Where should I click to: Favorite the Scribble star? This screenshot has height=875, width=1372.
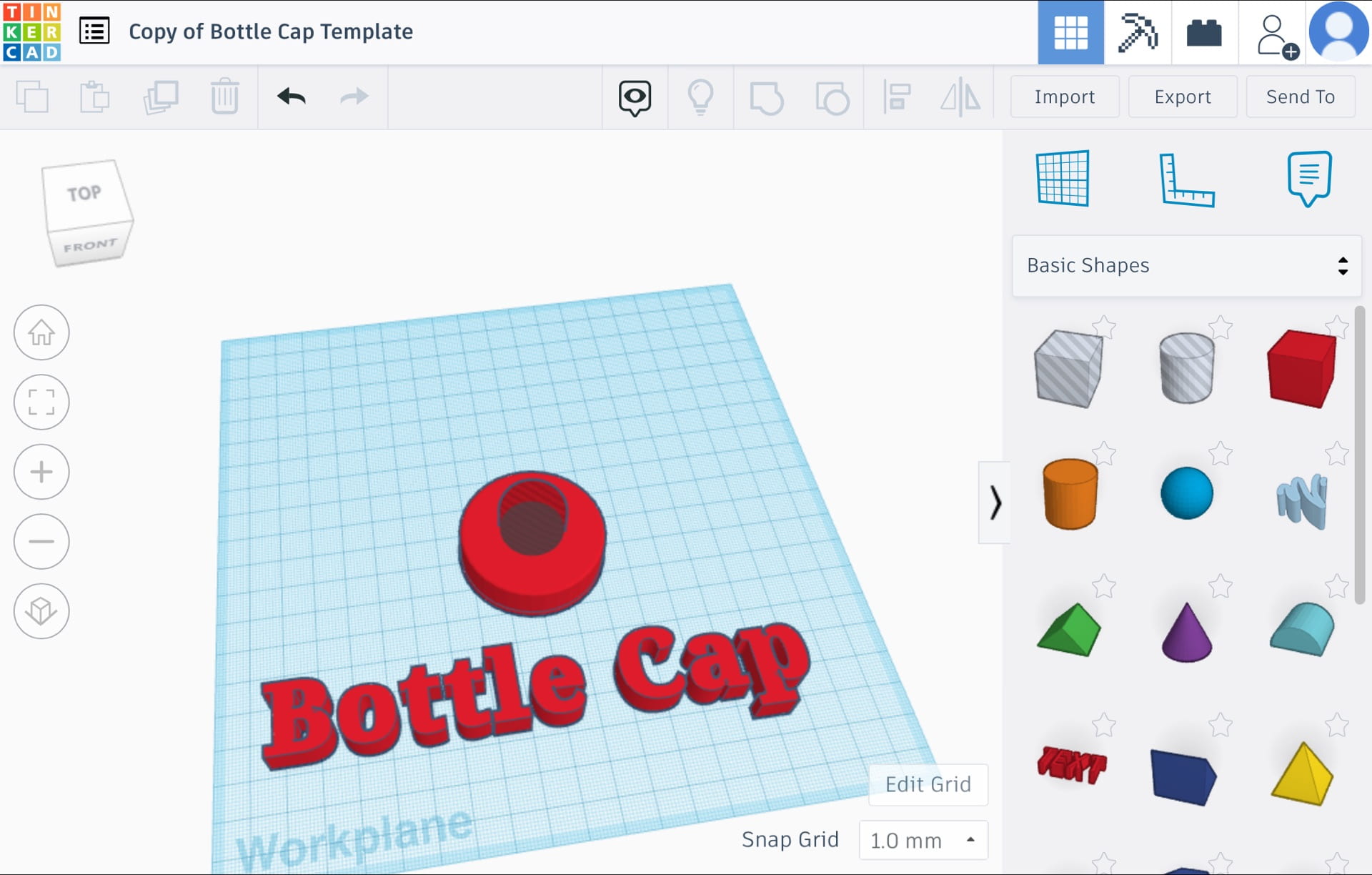[x=1337, y=453]
